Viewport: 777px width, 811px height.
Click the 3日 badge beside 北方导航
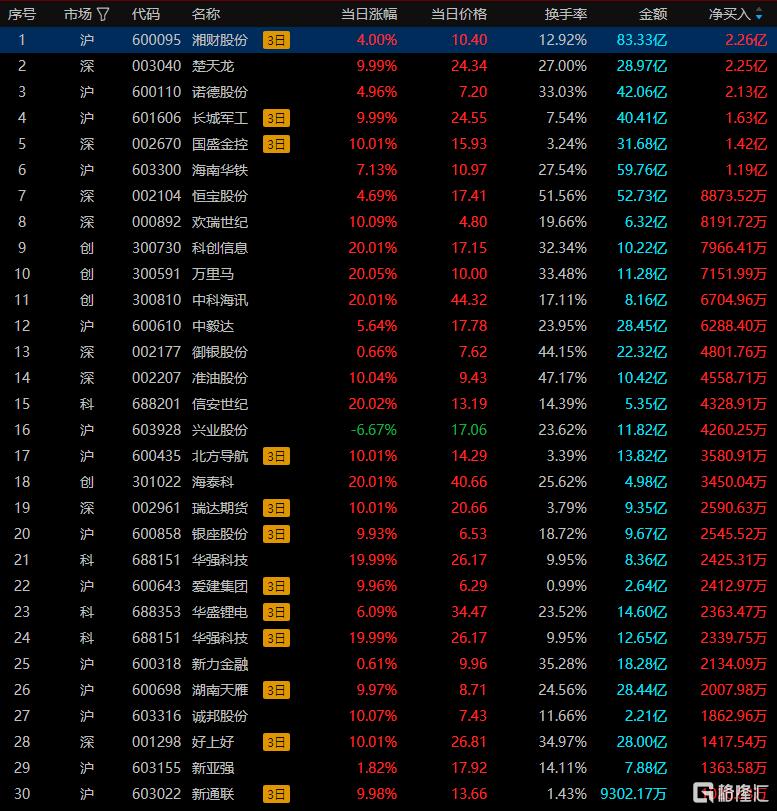(276, 456)
